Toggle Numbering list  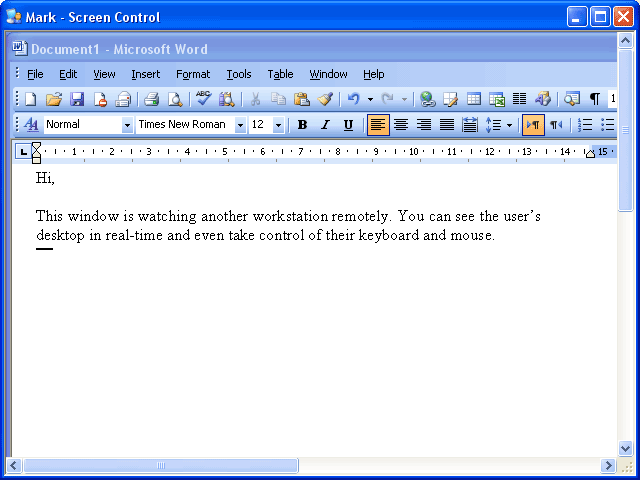(585, 124)
